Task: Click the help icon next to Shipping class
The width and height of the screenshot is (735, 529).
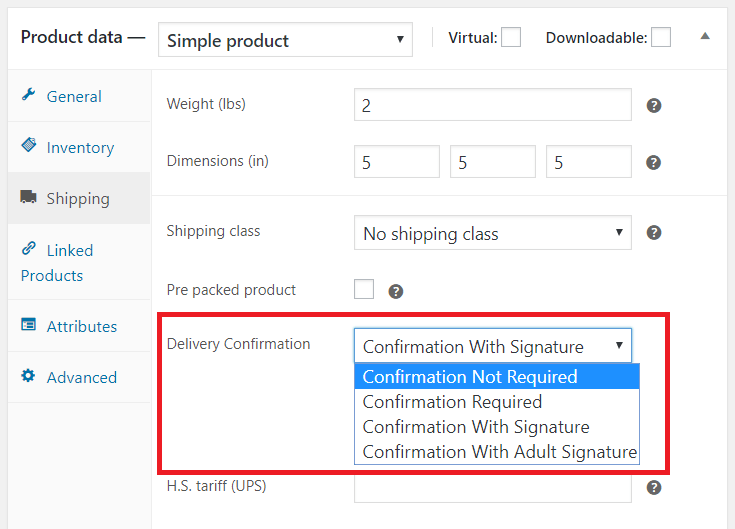Action: point(654,233)
